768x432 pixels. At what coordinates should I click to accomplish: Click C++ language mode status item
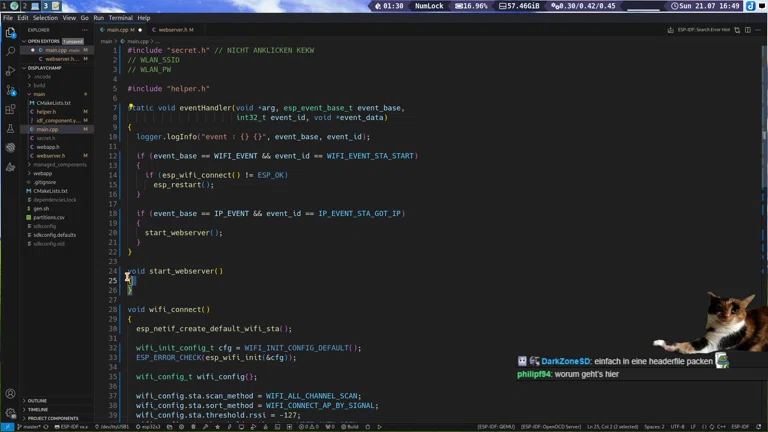[x=721, y=427]
